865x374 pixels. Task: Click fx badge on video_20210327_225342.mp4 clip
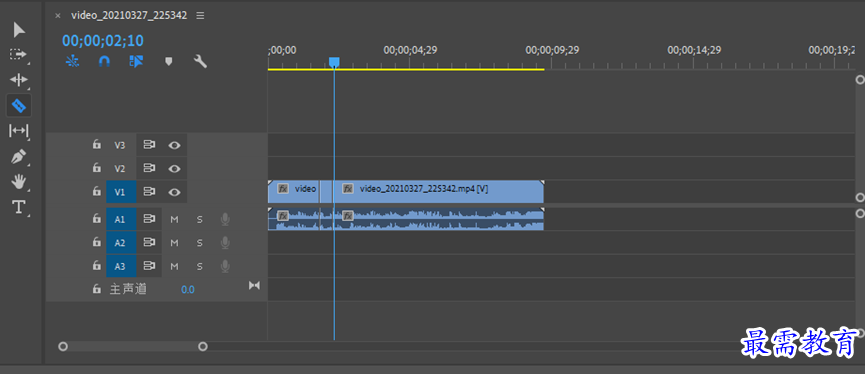(348, 189)
